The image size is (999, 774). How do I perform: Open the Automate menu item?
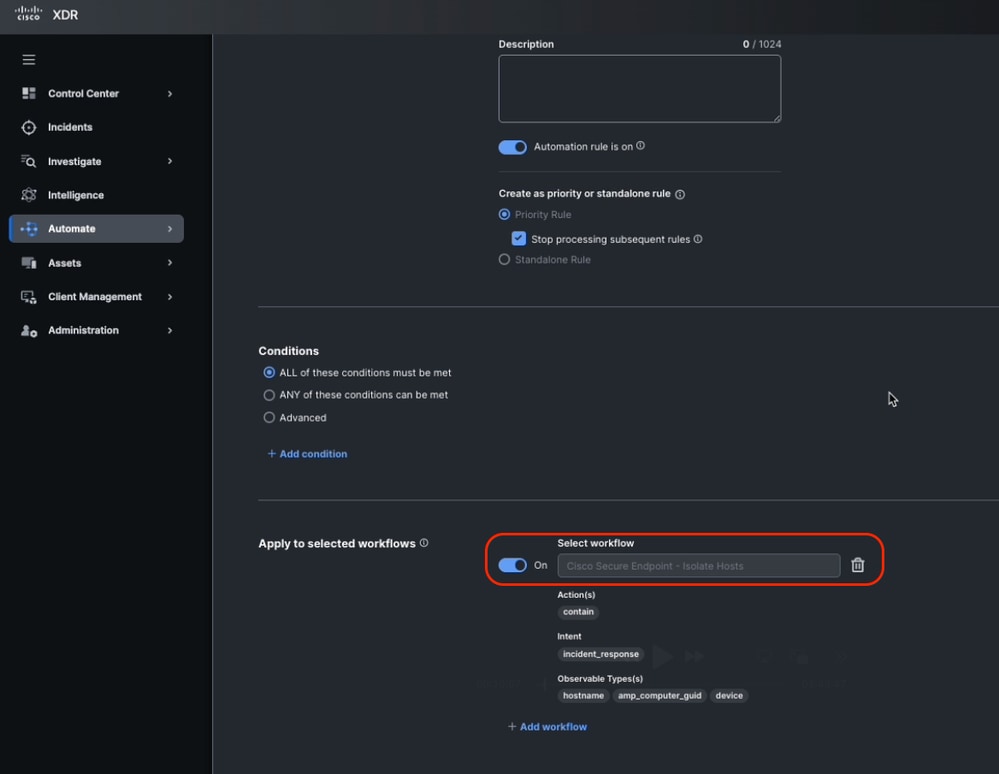(x=96, y=229)
